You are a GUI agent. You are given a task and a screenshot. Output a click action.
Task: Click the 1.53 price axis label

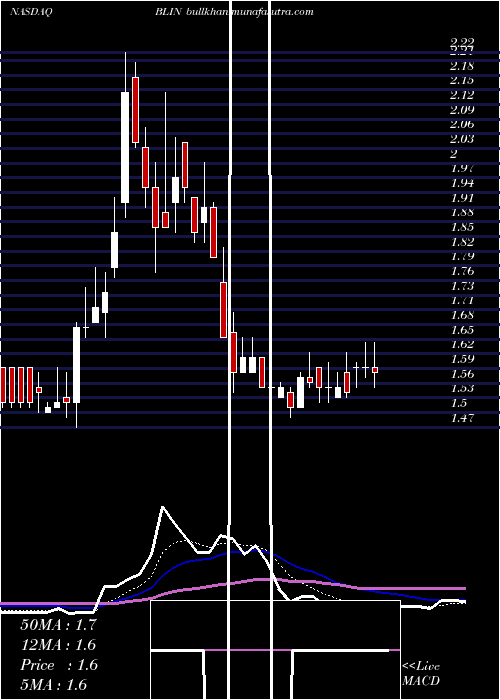click(462, 388)
